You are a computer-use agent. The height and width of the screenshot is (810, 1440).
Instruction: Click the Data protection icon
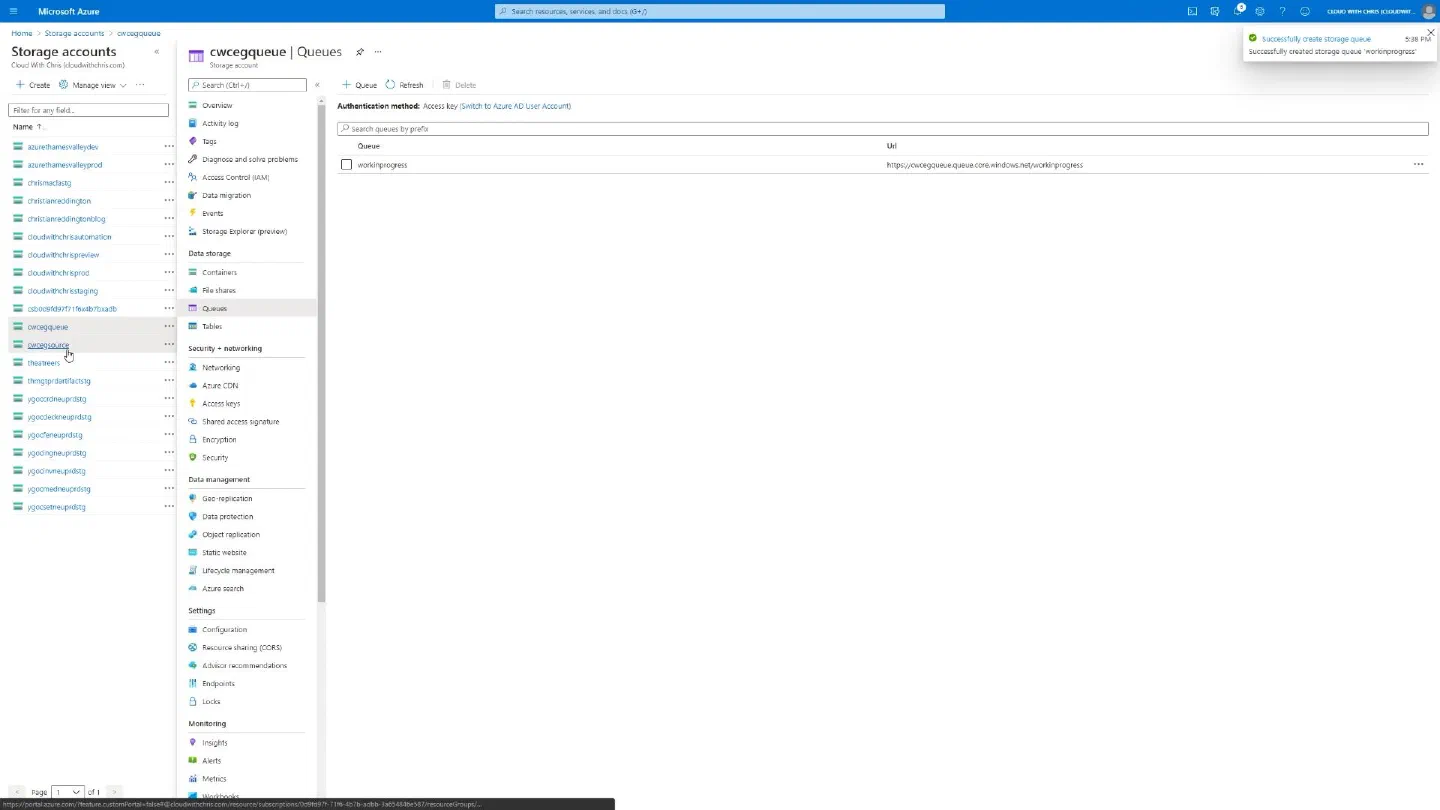193,516
